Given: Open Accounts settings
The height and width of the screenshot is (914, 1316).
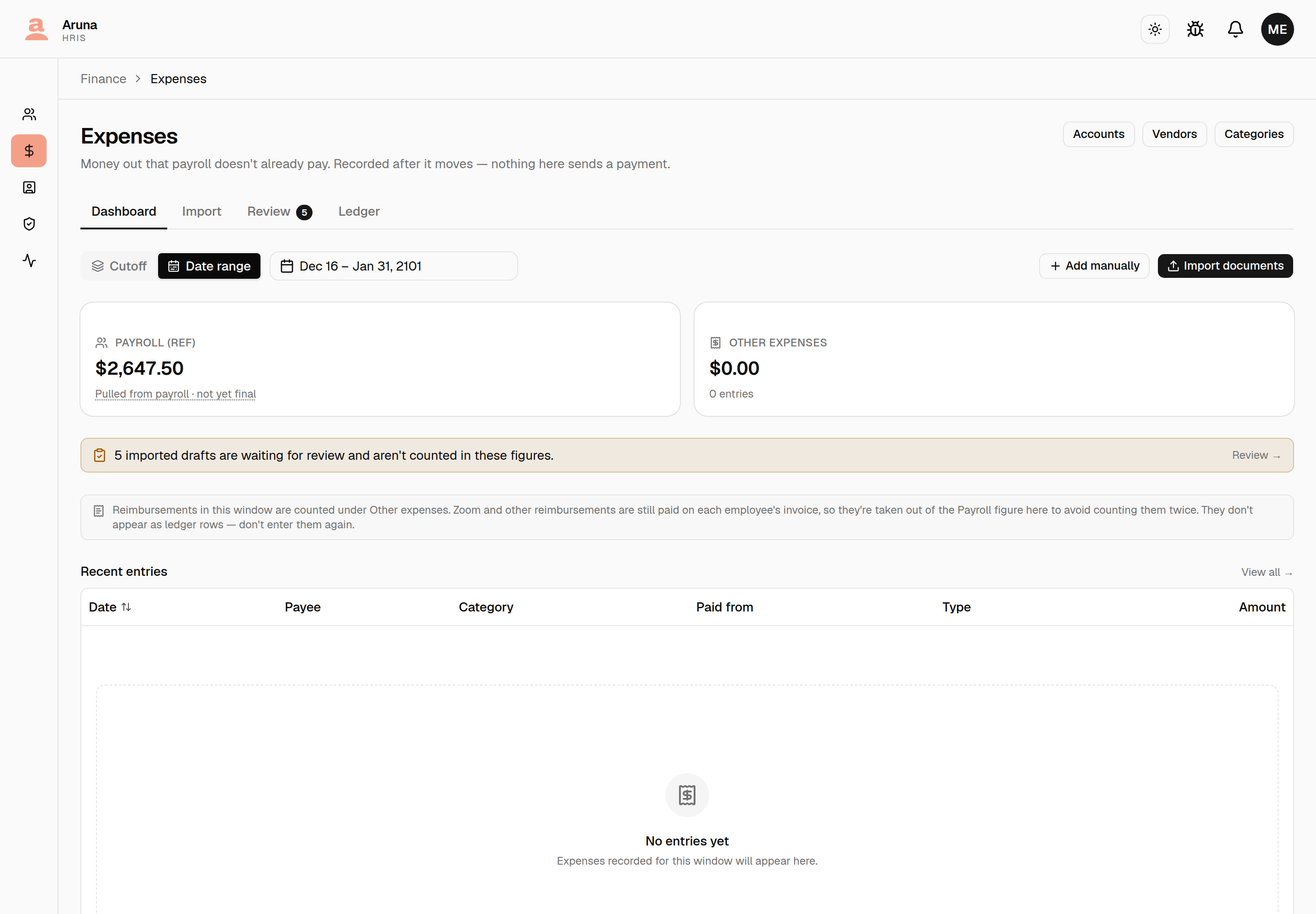Looking at the screenshot, I should pyautogui.click(x=1098, y=134).
